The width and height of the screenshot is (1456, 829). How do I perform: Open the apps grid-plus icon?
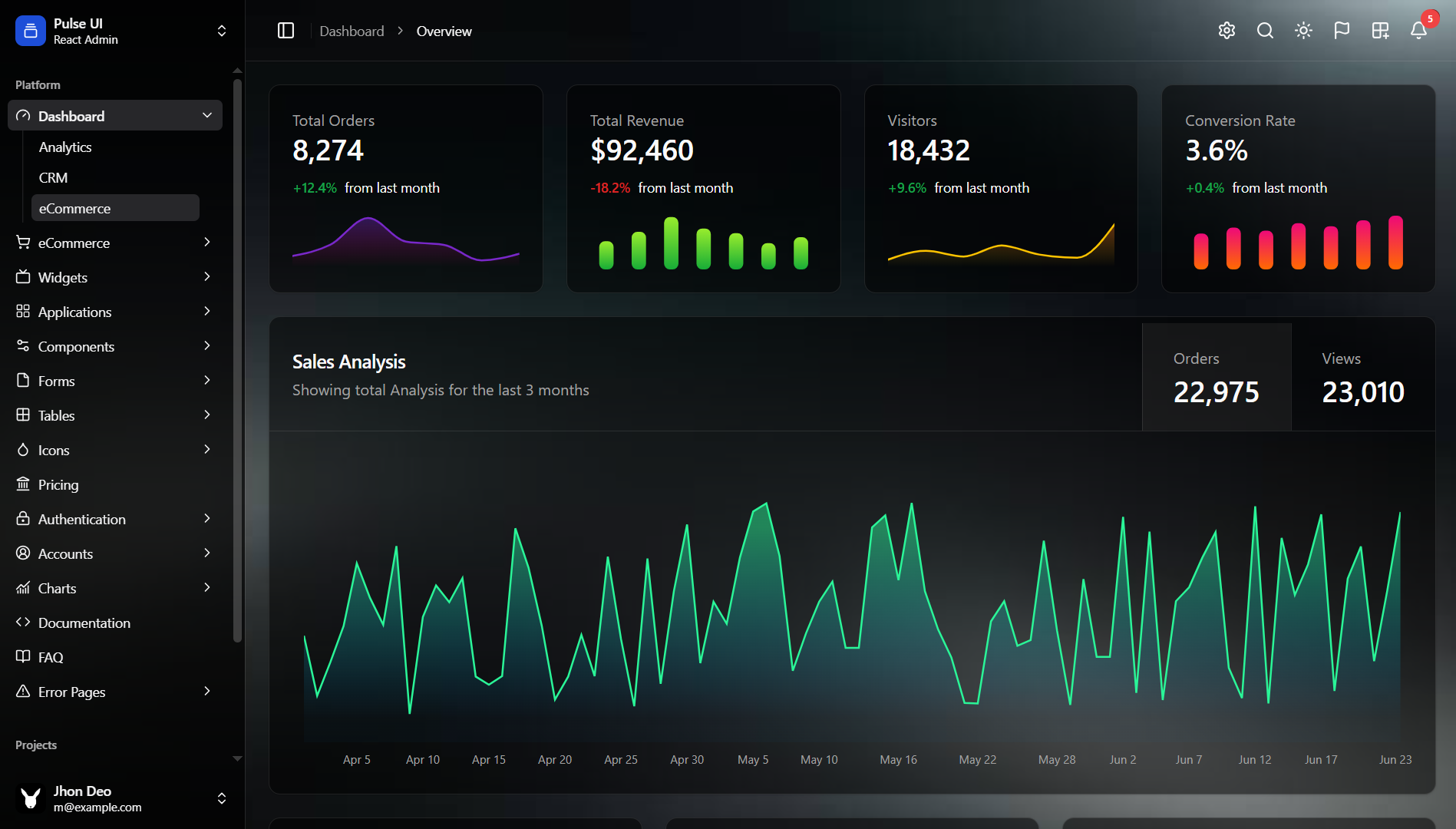pyautogui.click(x=1380, y=31)
